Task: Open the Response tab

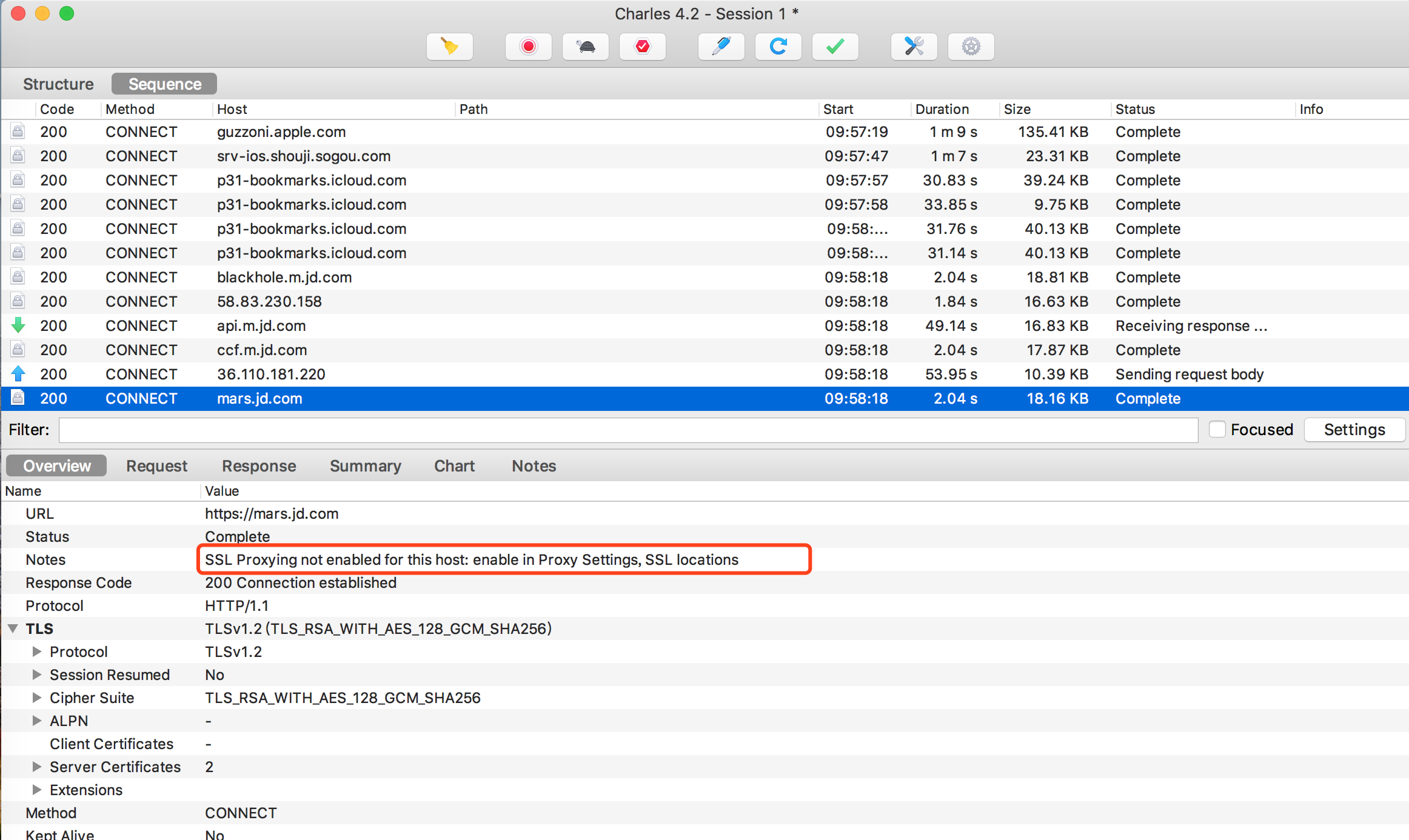Action: (259, 465)
